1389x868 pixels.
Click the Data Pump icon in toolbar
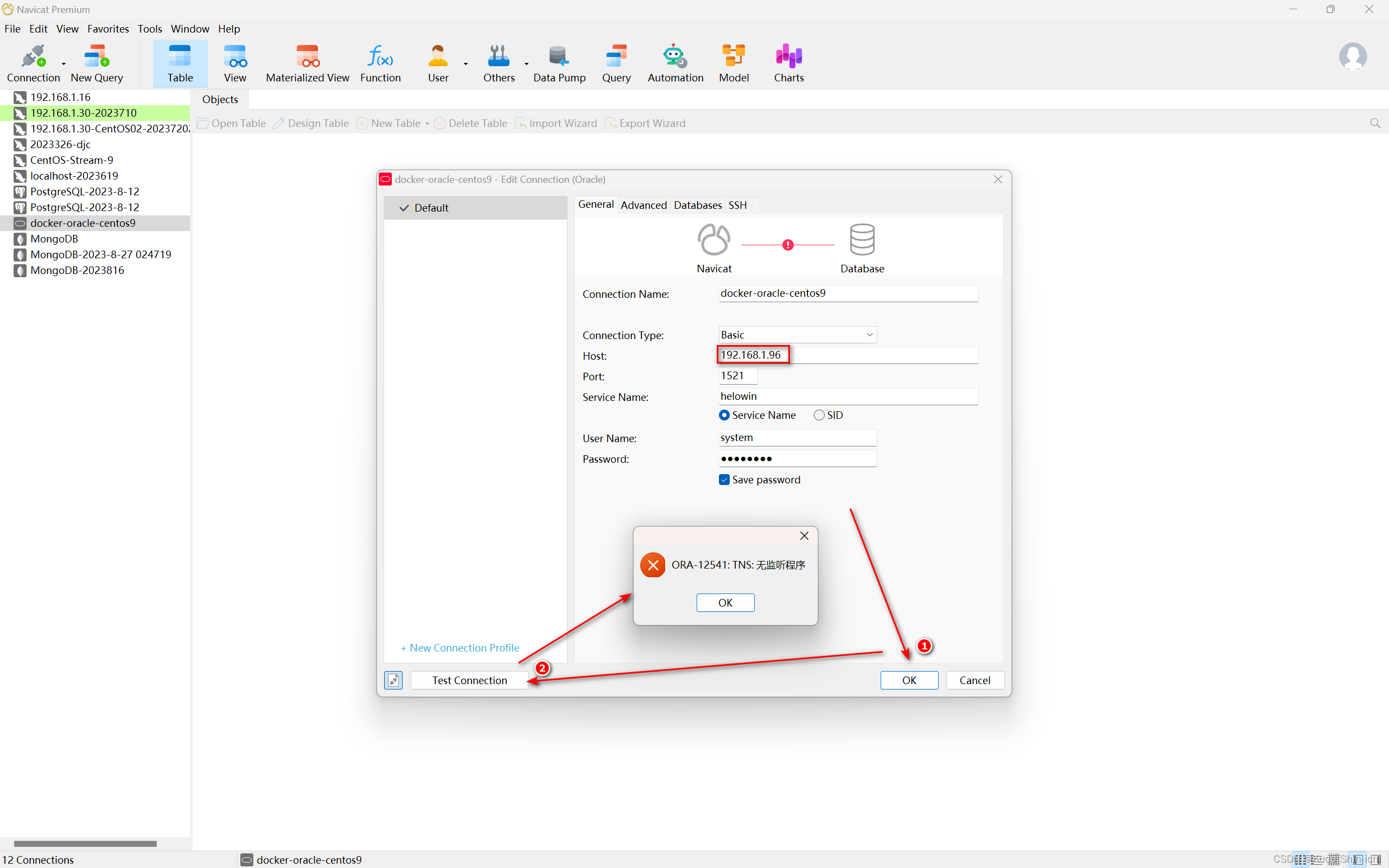[557, 62]
